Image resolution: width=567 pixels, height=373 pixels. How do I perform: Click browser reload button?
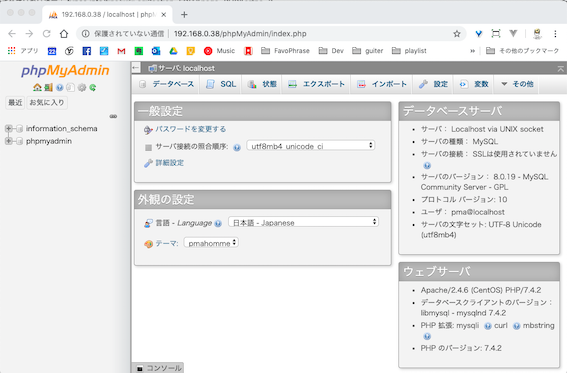46,34
